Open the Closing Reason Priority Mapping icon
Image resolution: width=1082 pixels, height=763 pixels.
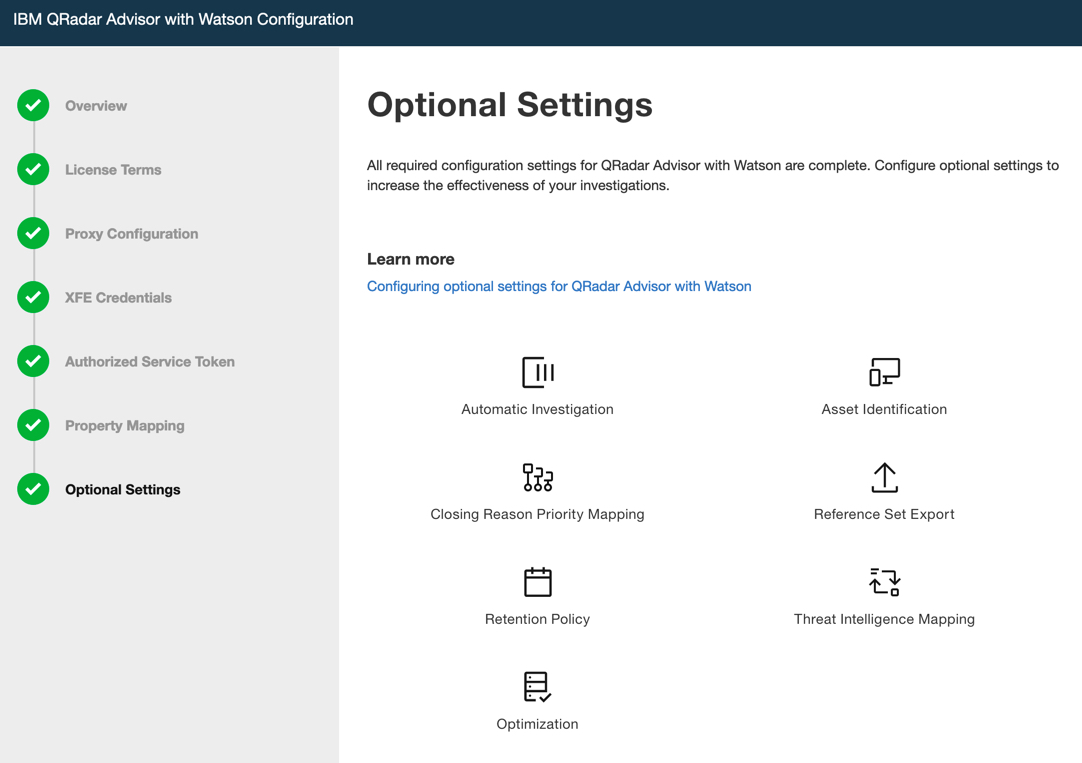click(x=538, y=477)
